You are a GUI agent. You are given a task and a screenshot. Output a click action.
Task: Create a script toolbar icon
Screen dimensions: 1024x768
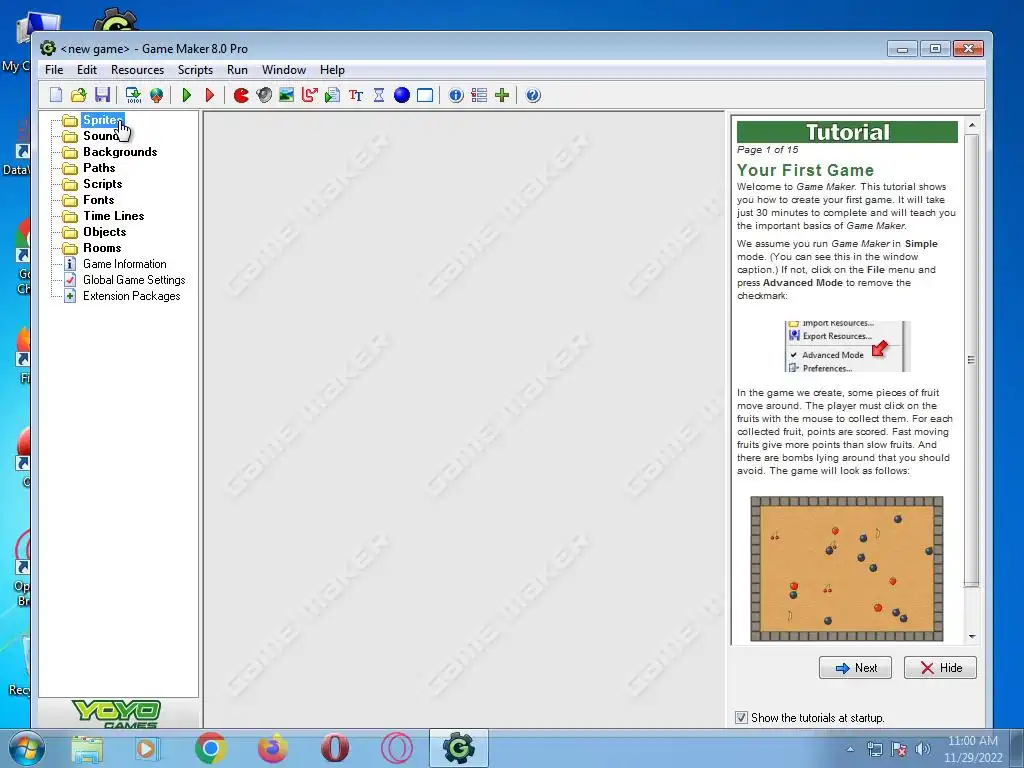click(332, 95)
